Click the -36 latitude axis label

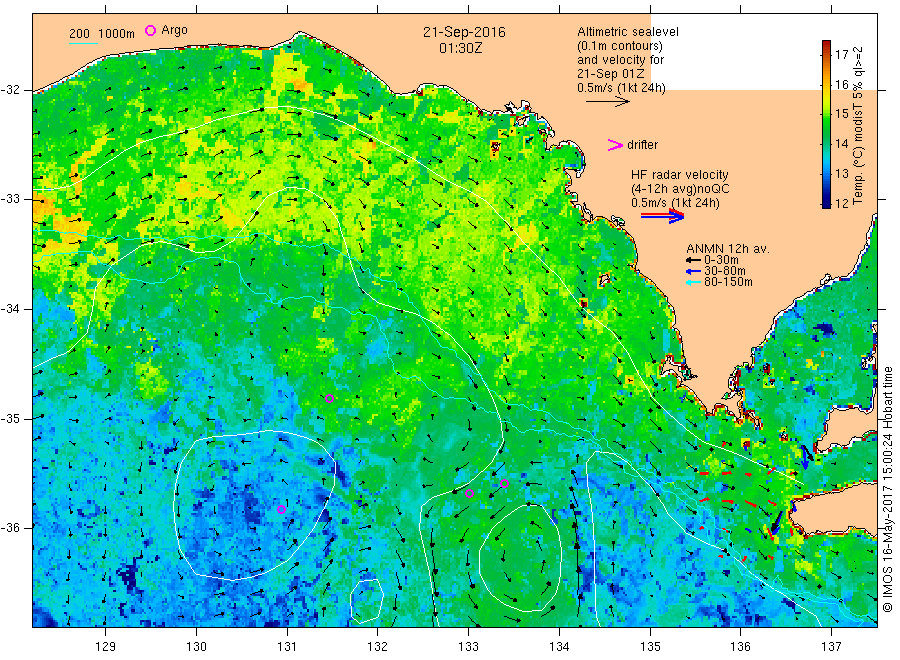pos(10,528)
